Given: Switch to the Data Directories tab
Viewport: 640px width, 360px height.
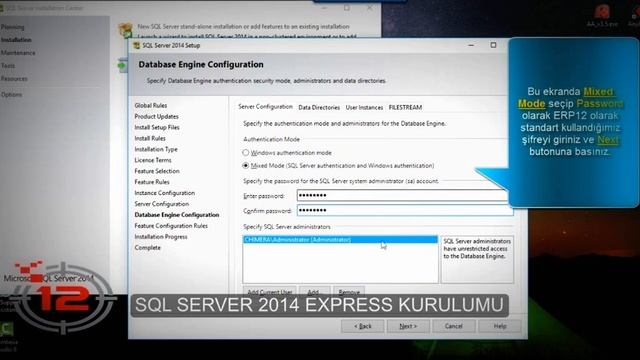Looking at the screenshot, I should click(x=319, y=107).
